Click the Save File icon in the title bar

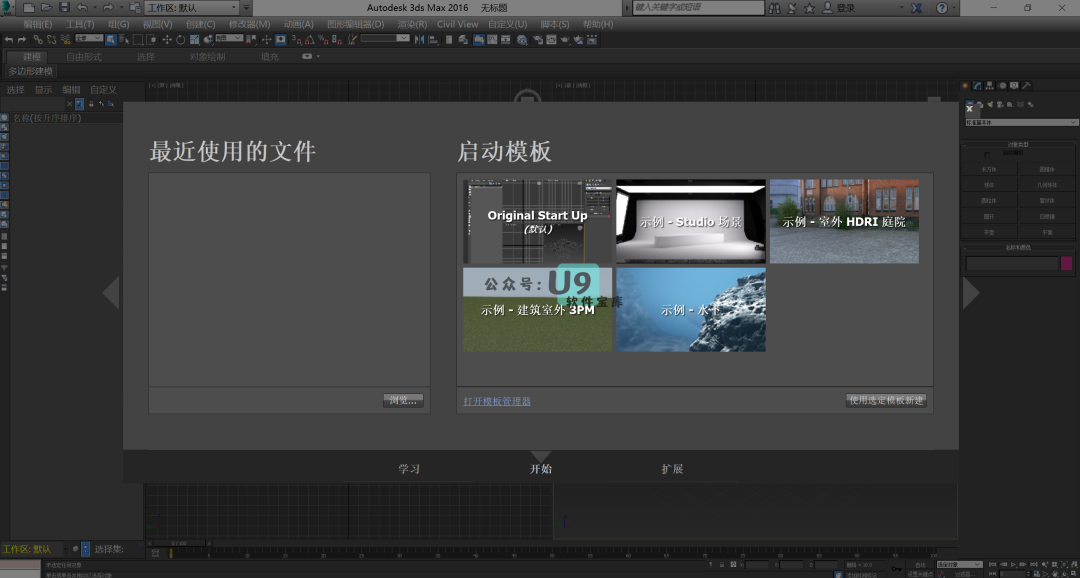pyautogui.click(x=64, y=8)
